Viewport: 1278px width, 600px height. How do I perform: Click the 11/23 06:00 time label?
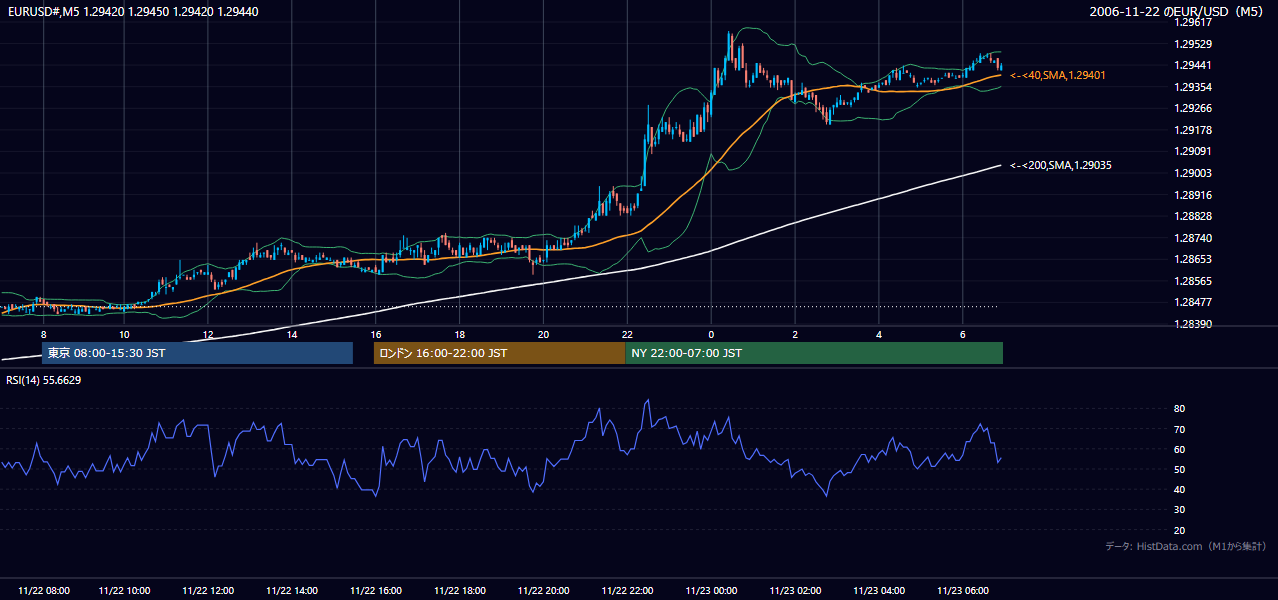pyautogui.click(x=962, y=591)
